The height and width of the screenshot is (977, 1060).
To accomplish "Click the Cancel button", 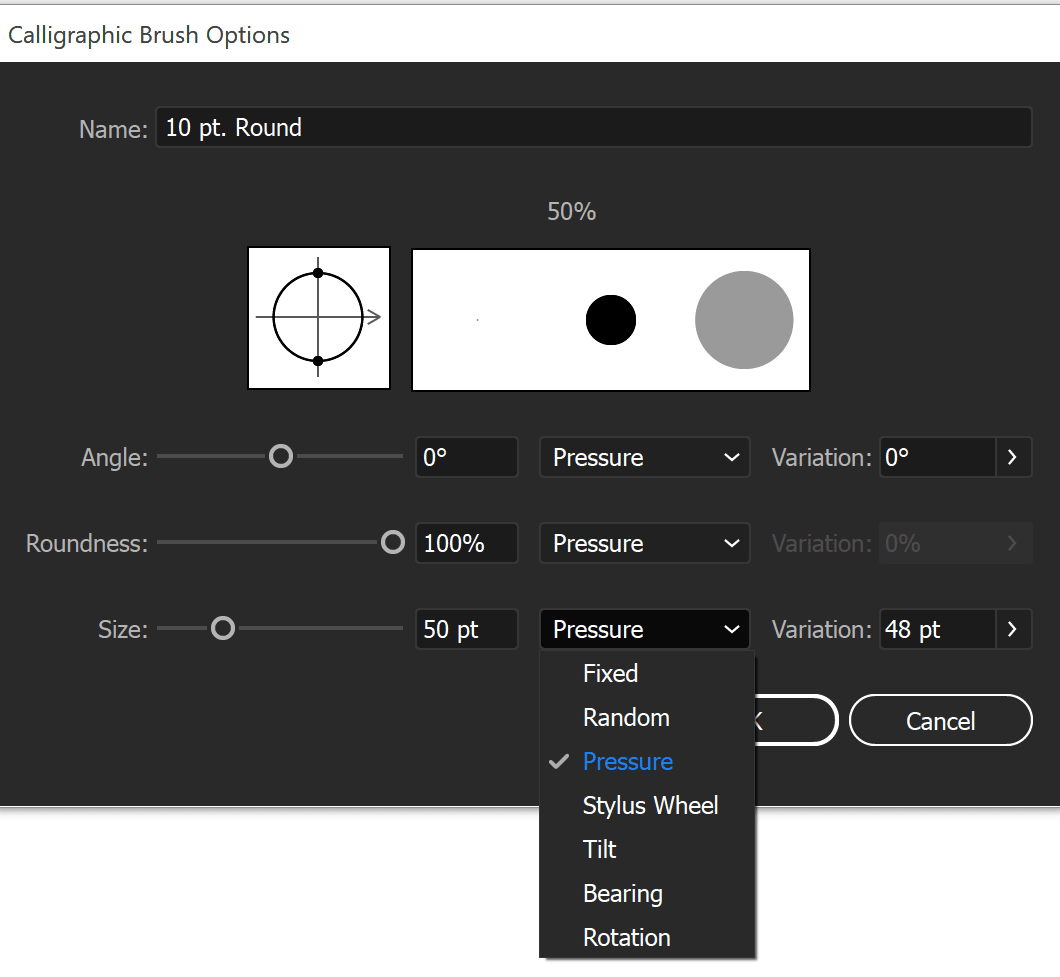I will point(939,720).
